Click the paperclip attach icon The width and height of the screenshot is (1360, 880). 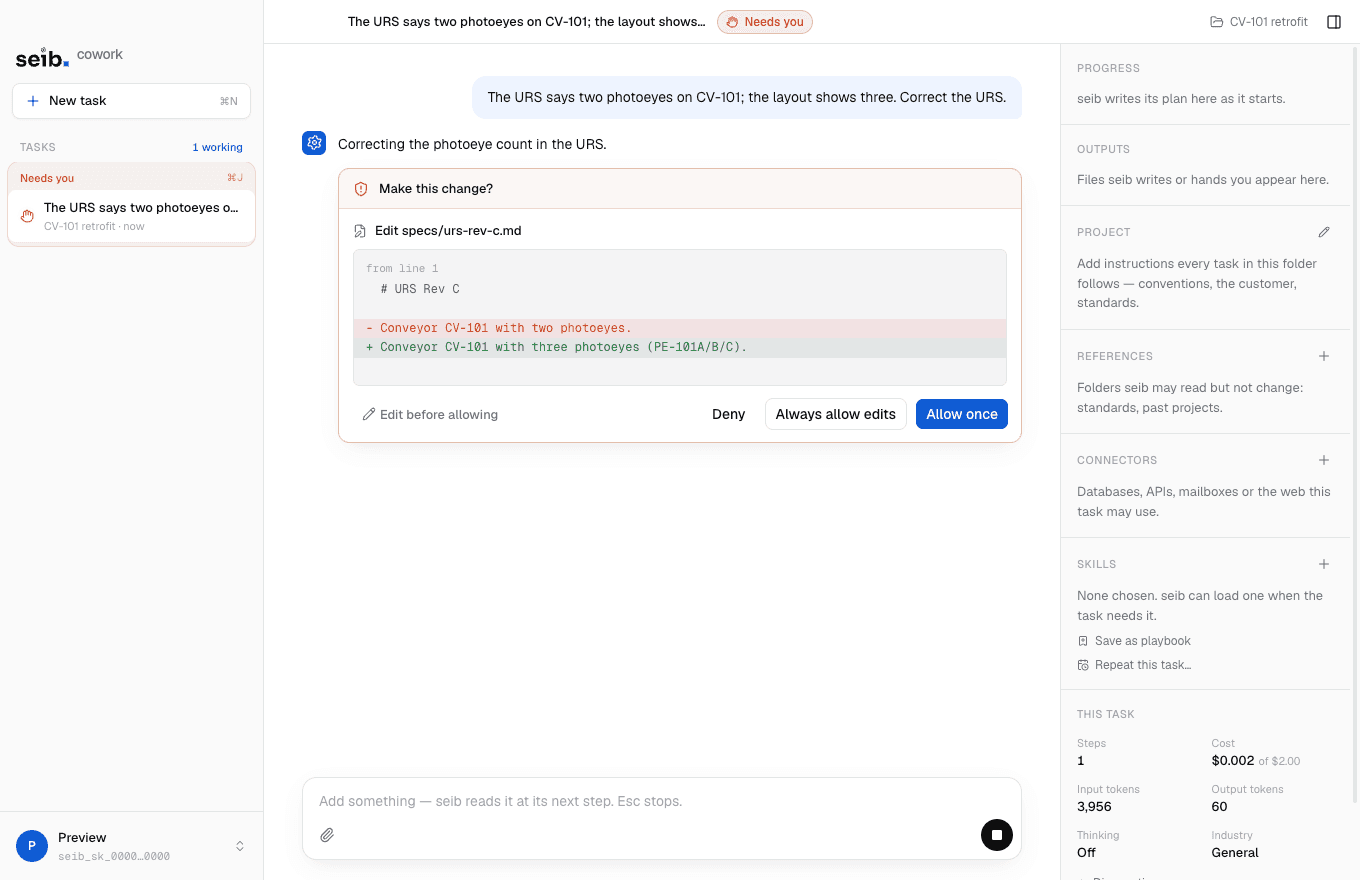pyautogui.click(x=327, y=835)
